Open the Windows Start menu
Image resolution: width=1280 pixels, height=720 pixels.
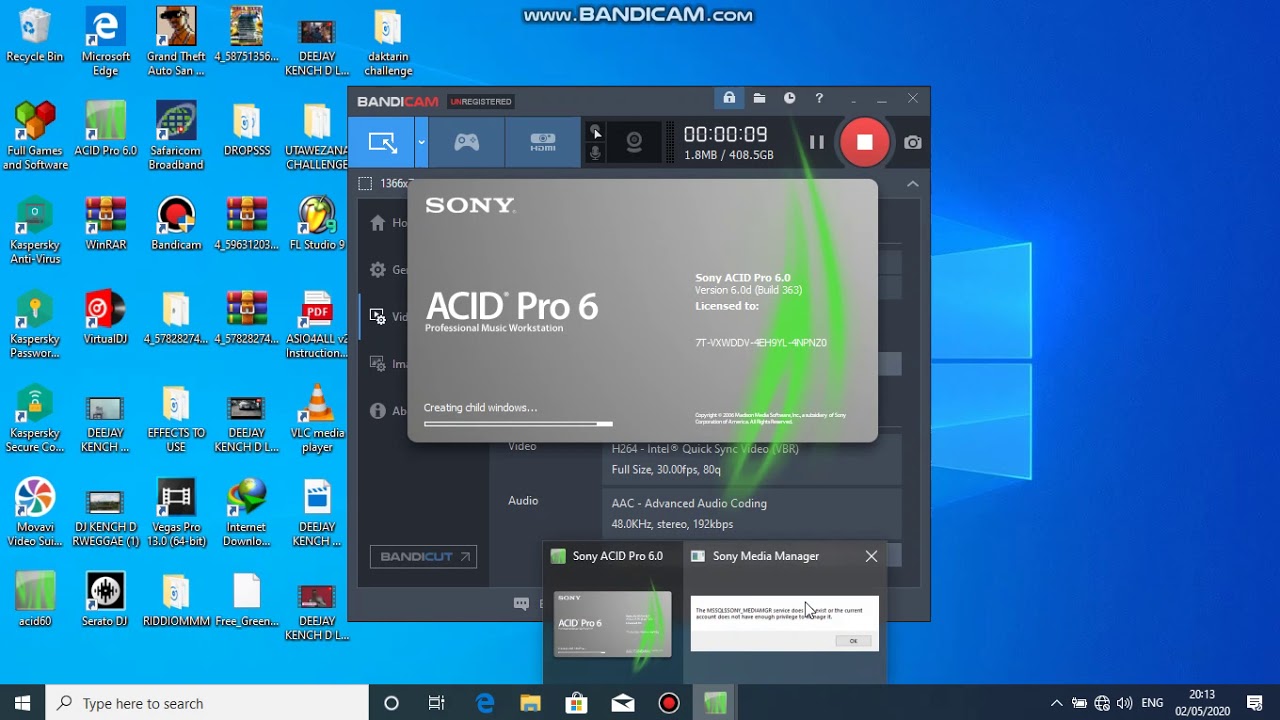click(22, 703)
